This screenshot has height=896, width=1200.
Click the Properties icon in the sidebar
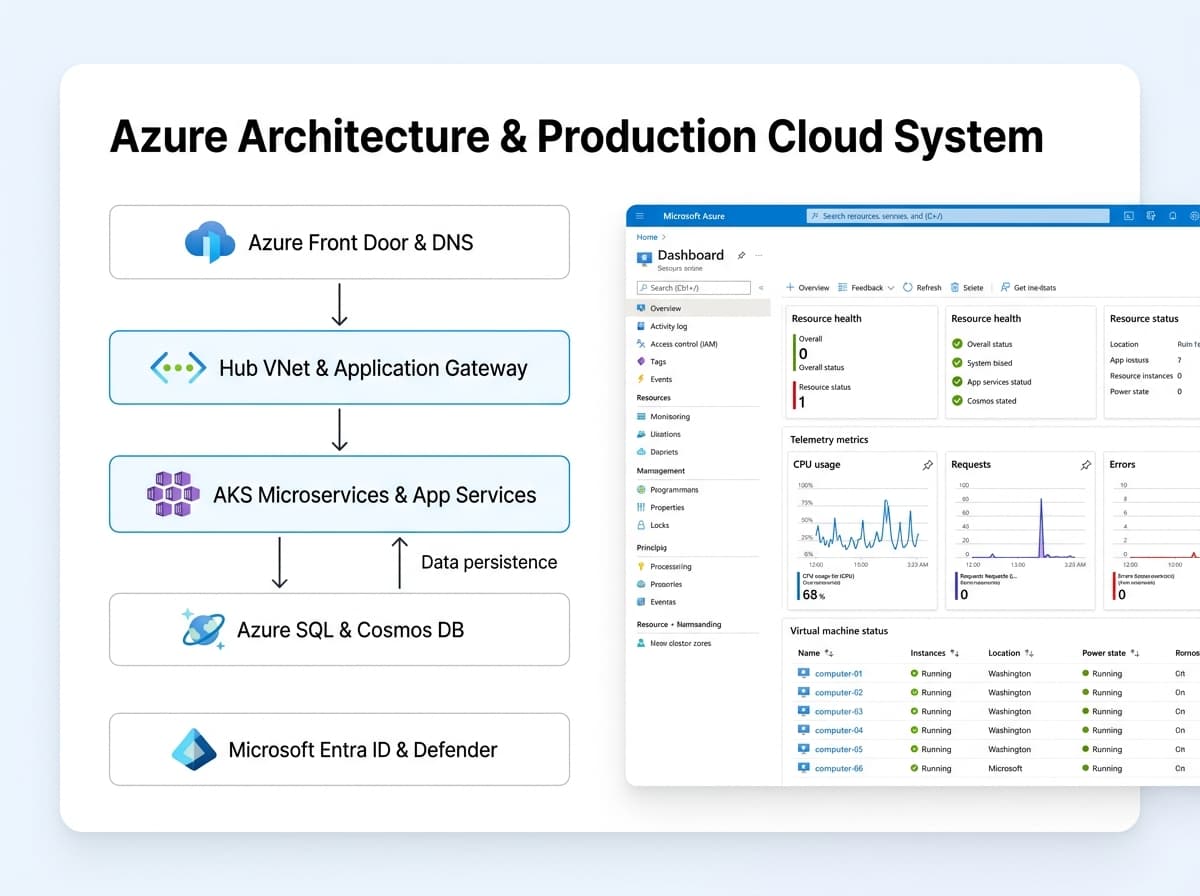click(641, 507)
